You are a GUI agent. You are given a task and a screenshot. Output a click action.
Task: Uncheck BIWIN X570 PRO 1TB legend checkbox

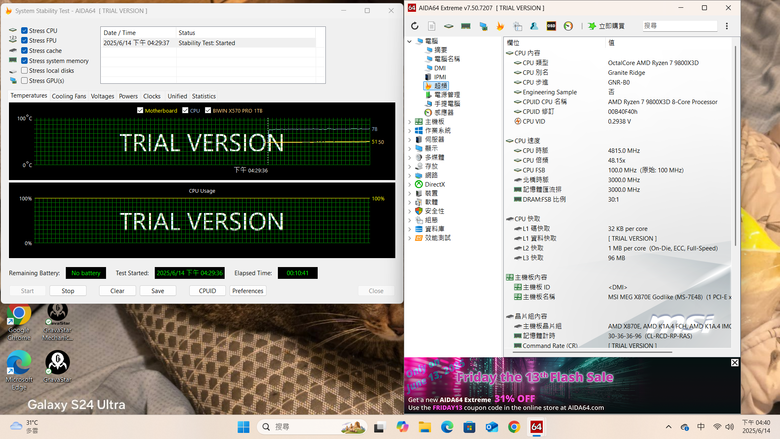click(x=208, y=110)
